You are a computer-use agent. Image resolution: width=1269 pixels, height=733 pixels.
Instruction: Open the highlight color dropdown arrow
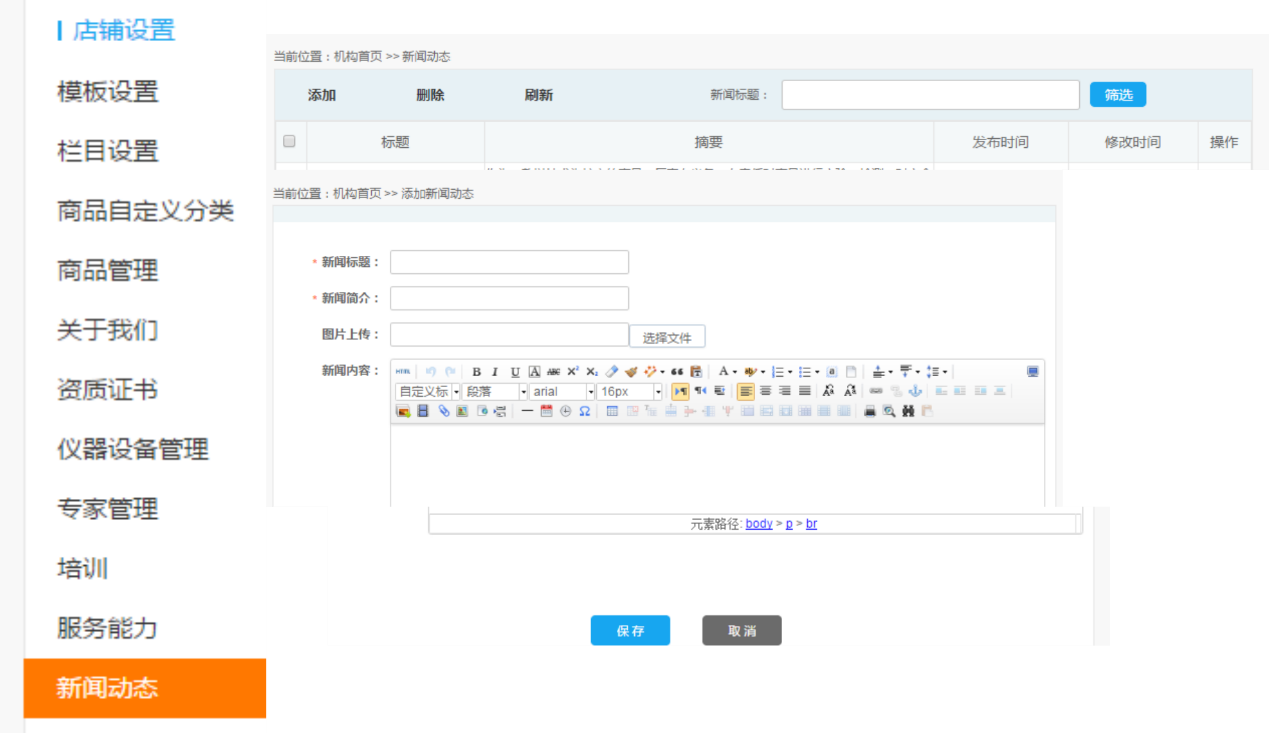click(762, 371)
